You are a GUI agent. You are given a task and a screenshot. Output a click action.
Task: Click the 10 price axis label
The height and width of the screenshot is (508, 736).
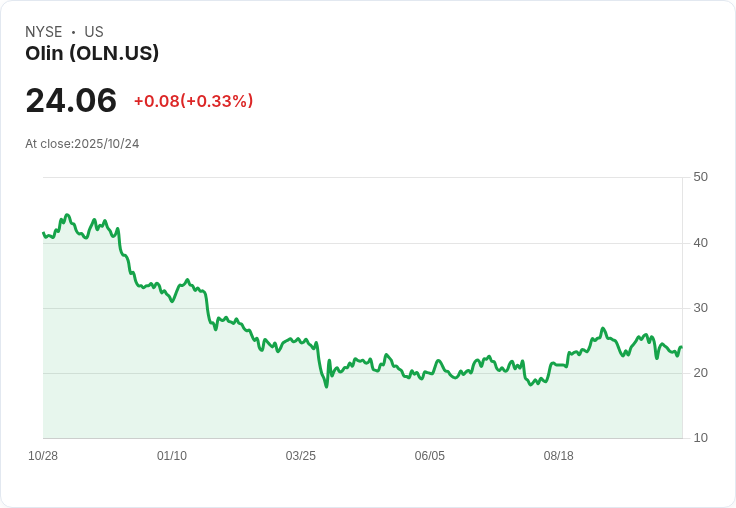pos(700,438)
